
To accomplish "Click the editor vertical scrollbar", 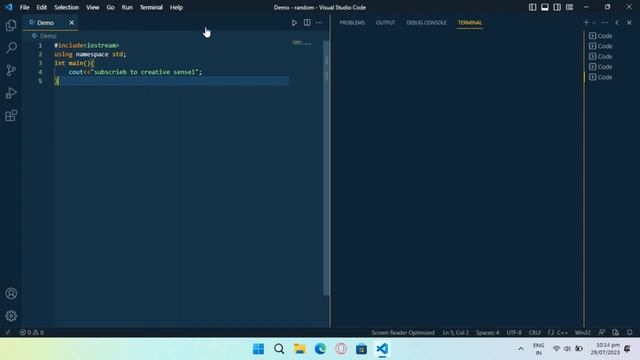I will [326, 167].
